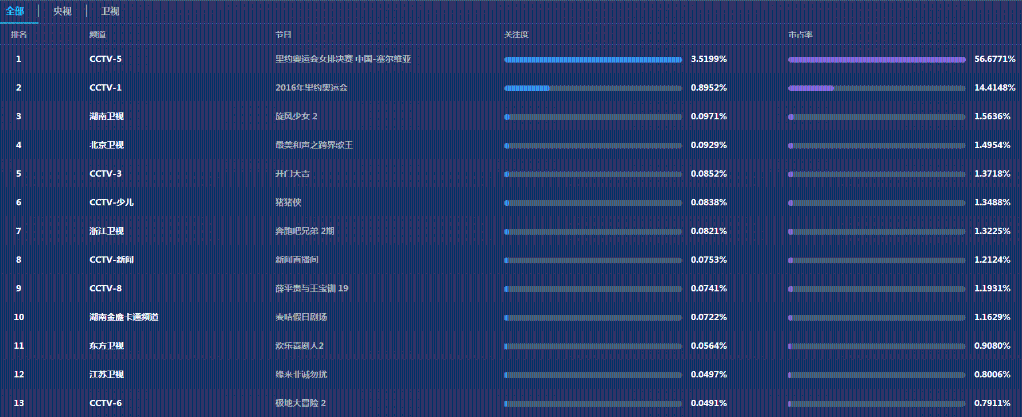The height and width of the screenshot is (417, 1022).
Task: Switch to the 全部 tab
Action: click(15, 11)
